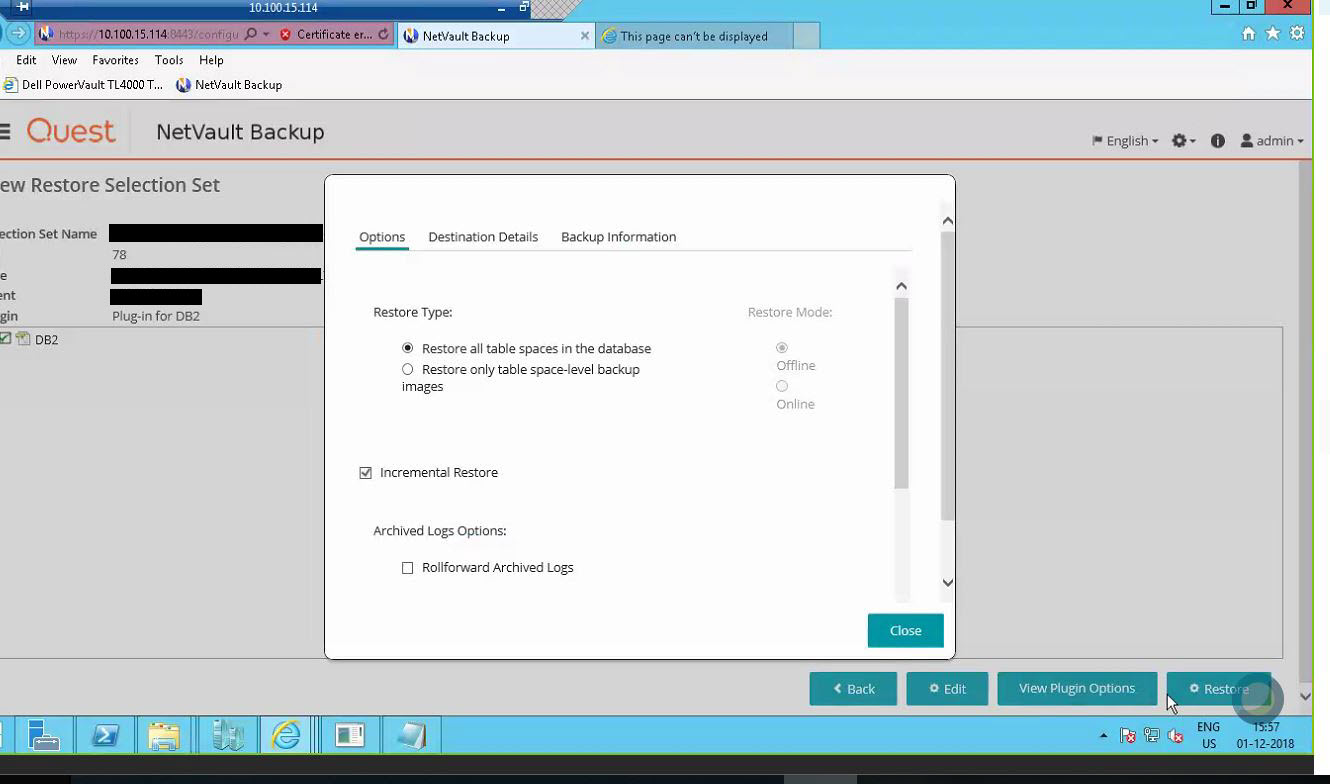The image size is (1330, 784).
Task: Open Internet Explorer from the taskbar
Action: pyautogui.click(x=286, y=736)
